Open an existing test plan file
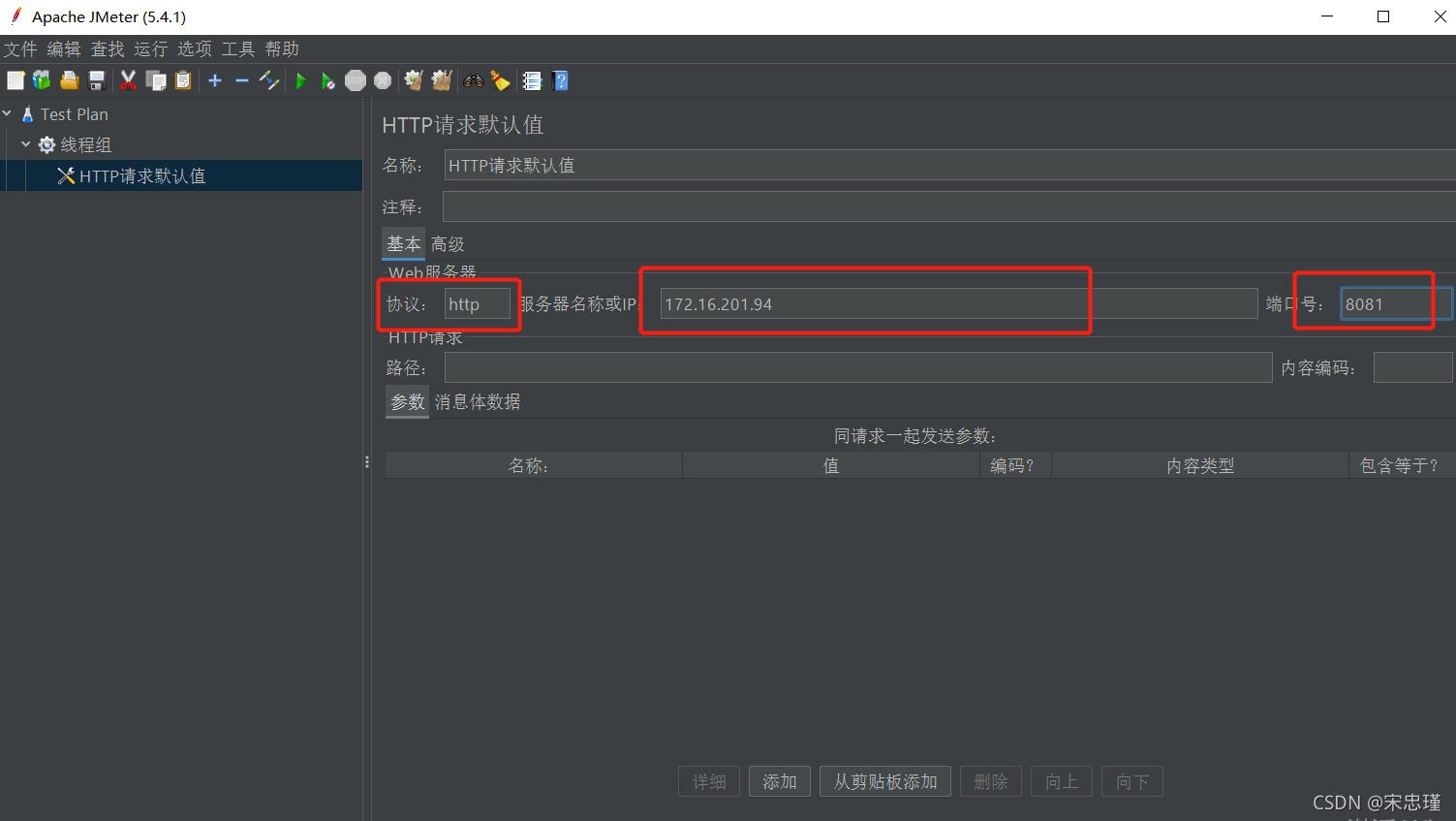1456x821 pixels. (x=70, y=80)
